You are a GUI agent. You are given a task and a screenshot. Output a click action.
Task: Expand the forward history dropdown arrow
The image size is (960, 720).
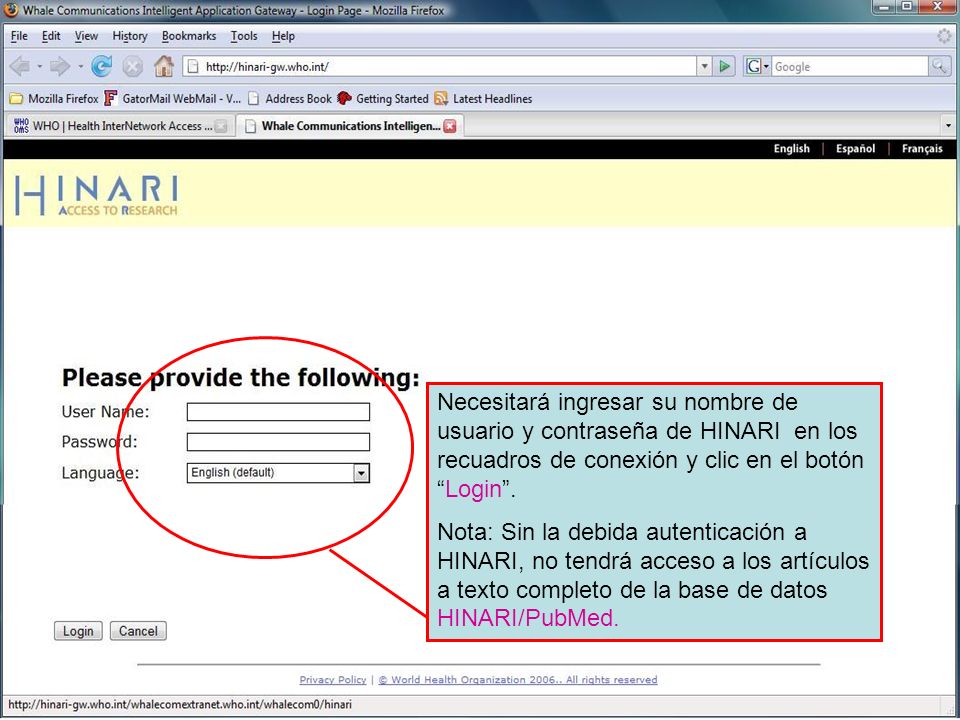coord(80,66)
